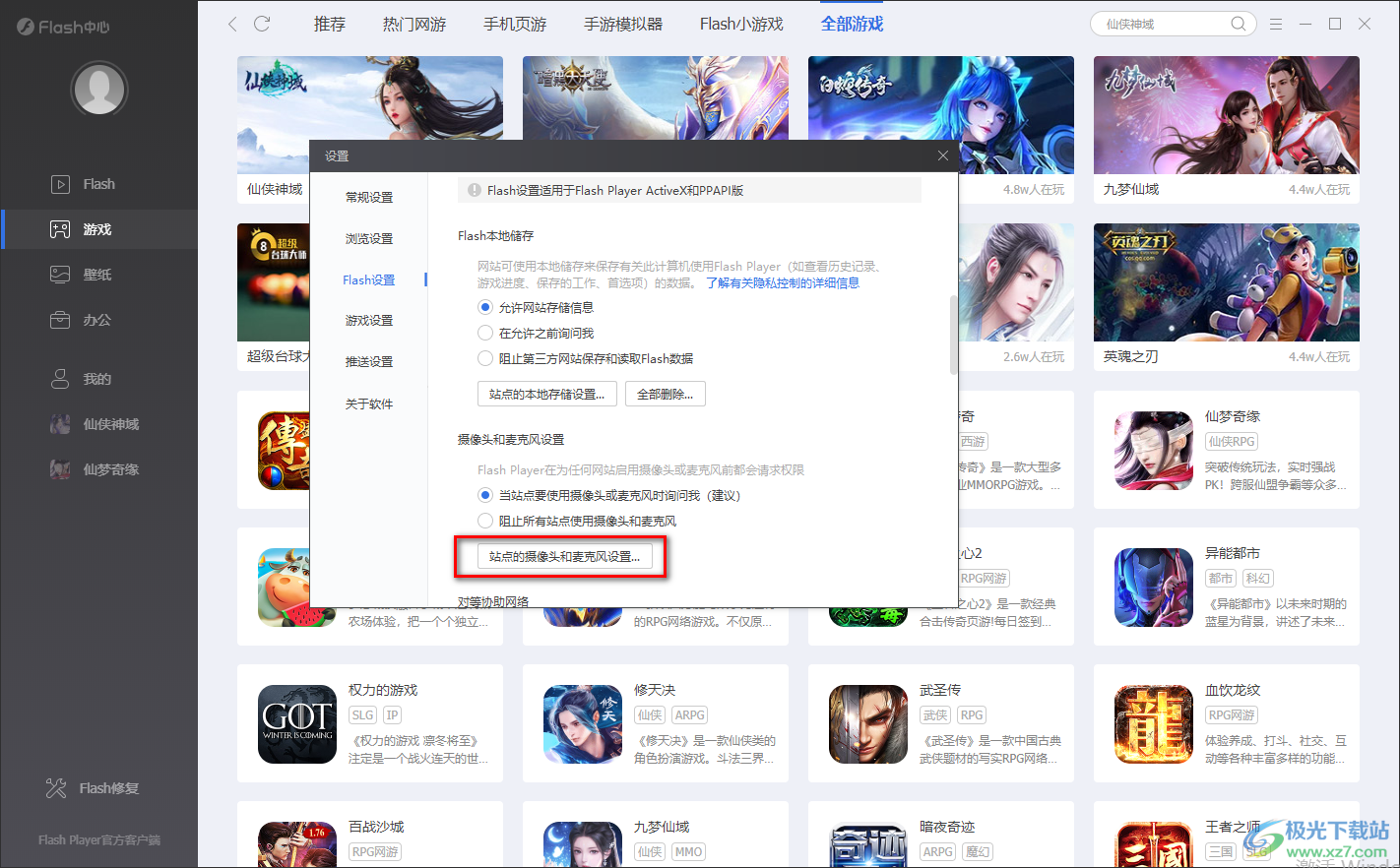Switch to Flash小游戏 tab
The width and height of the screenshot is (1400, 868).
coord(741,24)
